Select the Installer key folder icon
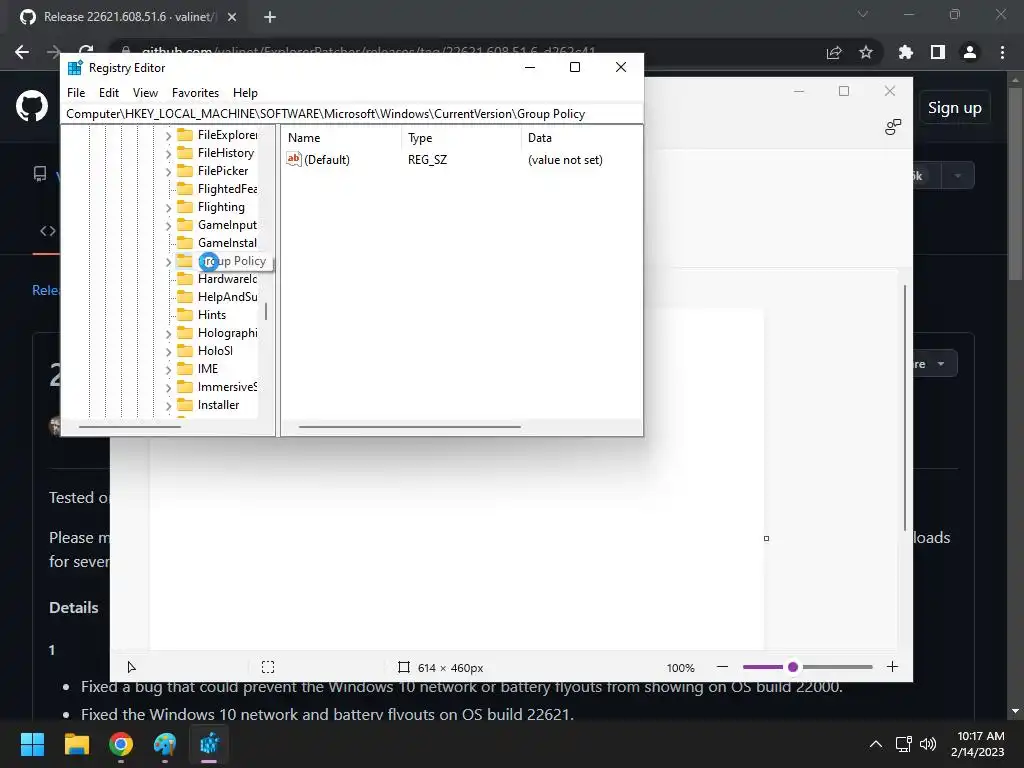The width and height of the screenshot is (1024, 768). pyautogui.click(x=185, y=405)
